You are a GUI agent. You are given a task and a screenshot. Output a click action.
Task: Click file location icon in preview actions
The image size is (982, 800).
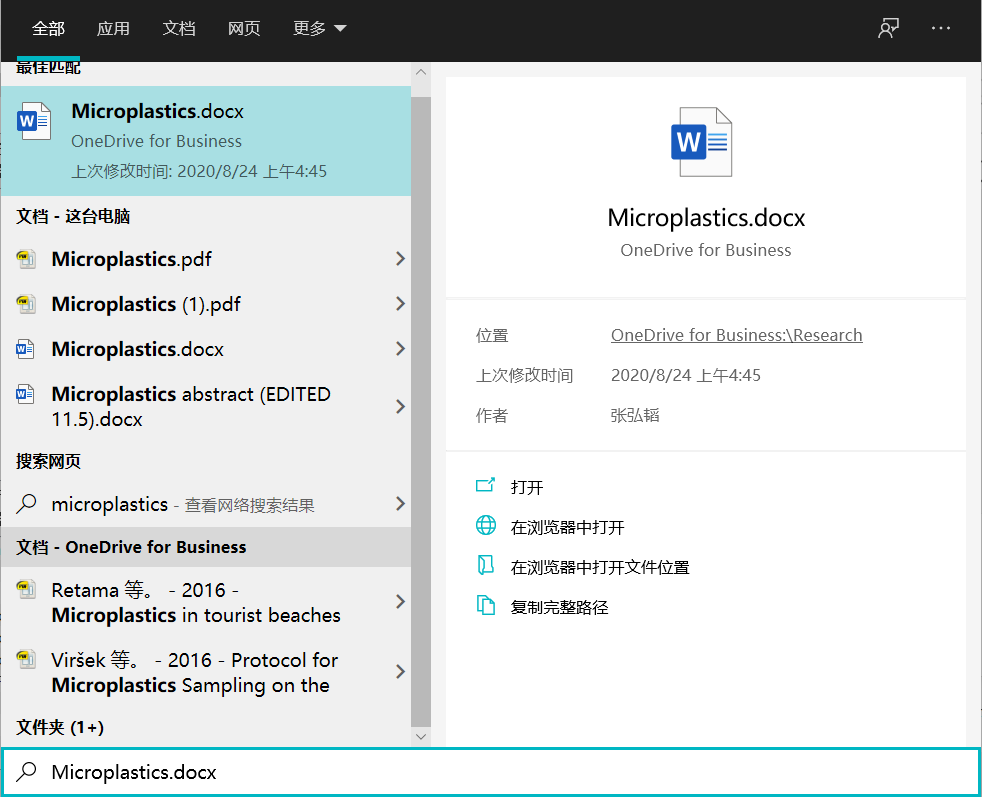[486, 565]
